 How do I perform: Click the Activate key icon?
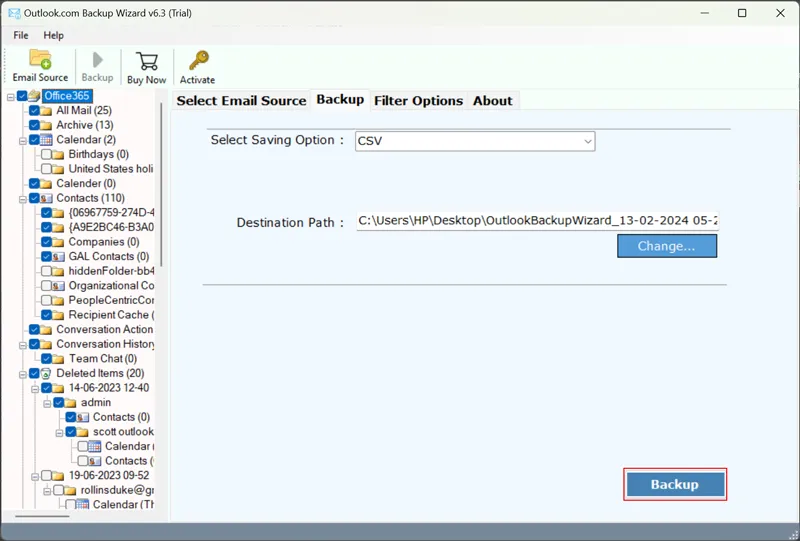(197, 60)
